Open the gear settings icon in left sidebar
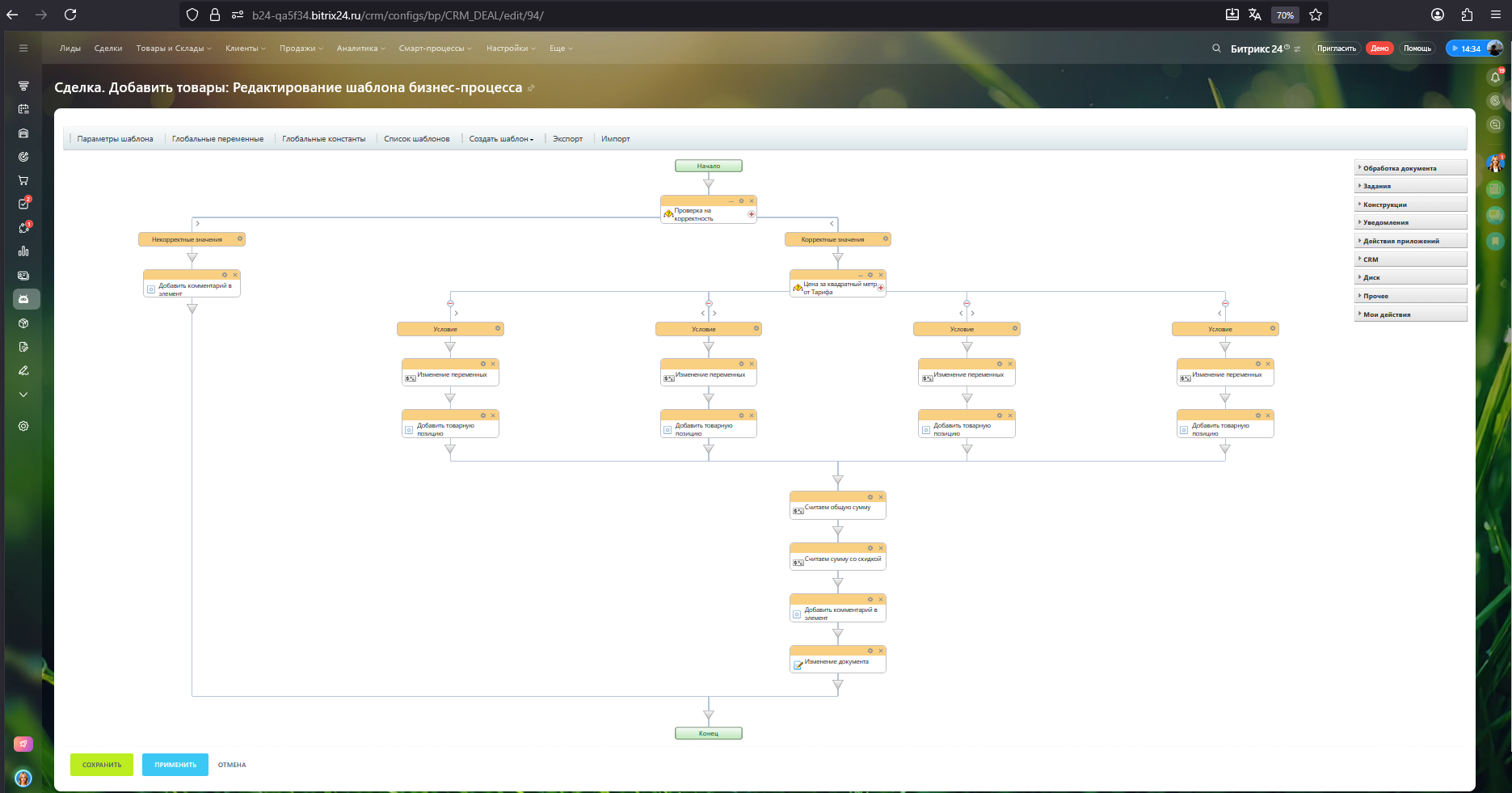 [23, 426]
